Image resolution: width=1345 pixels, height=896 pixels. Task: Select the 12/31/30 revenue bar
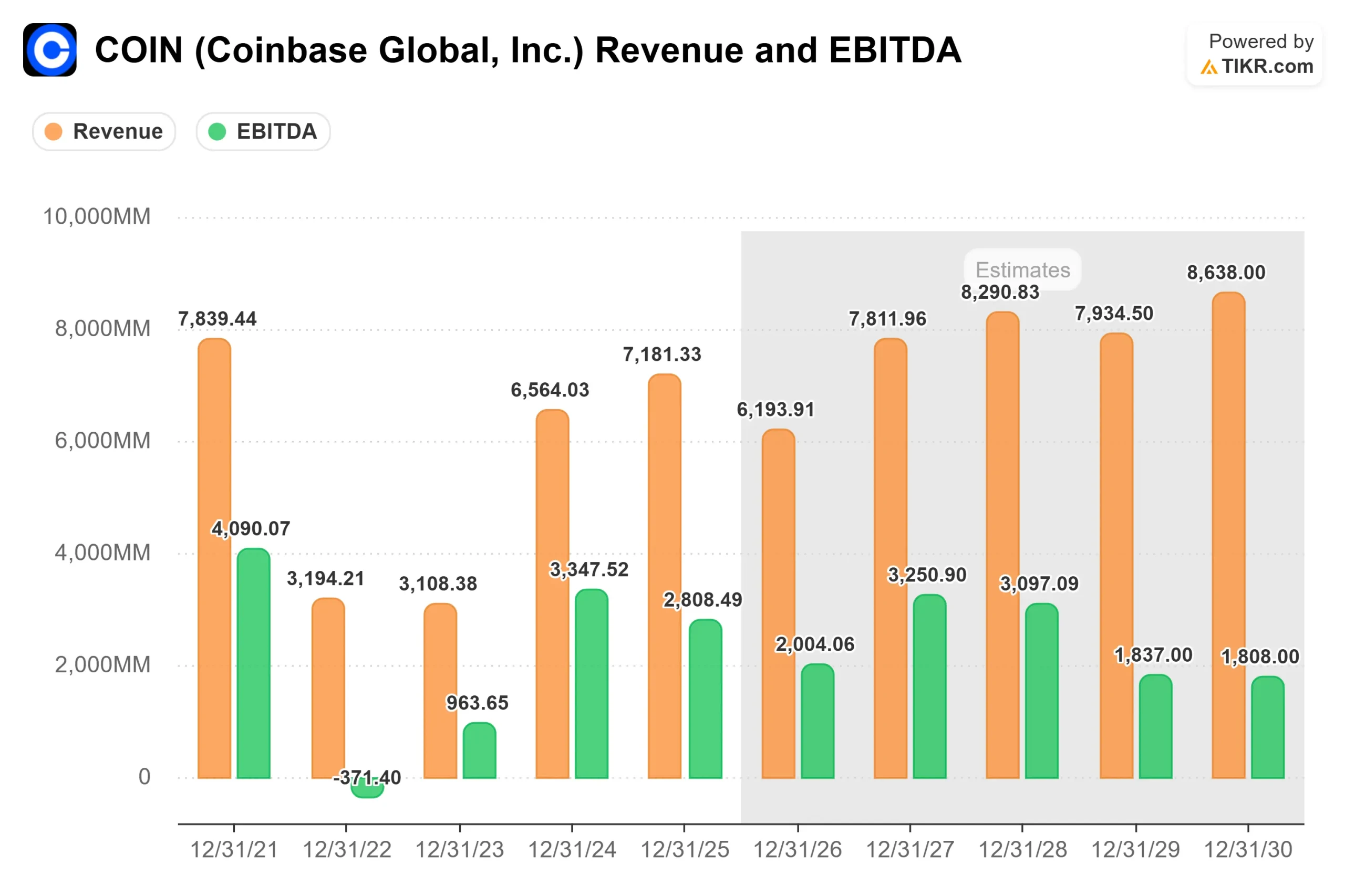click(x=1228, y=535)
